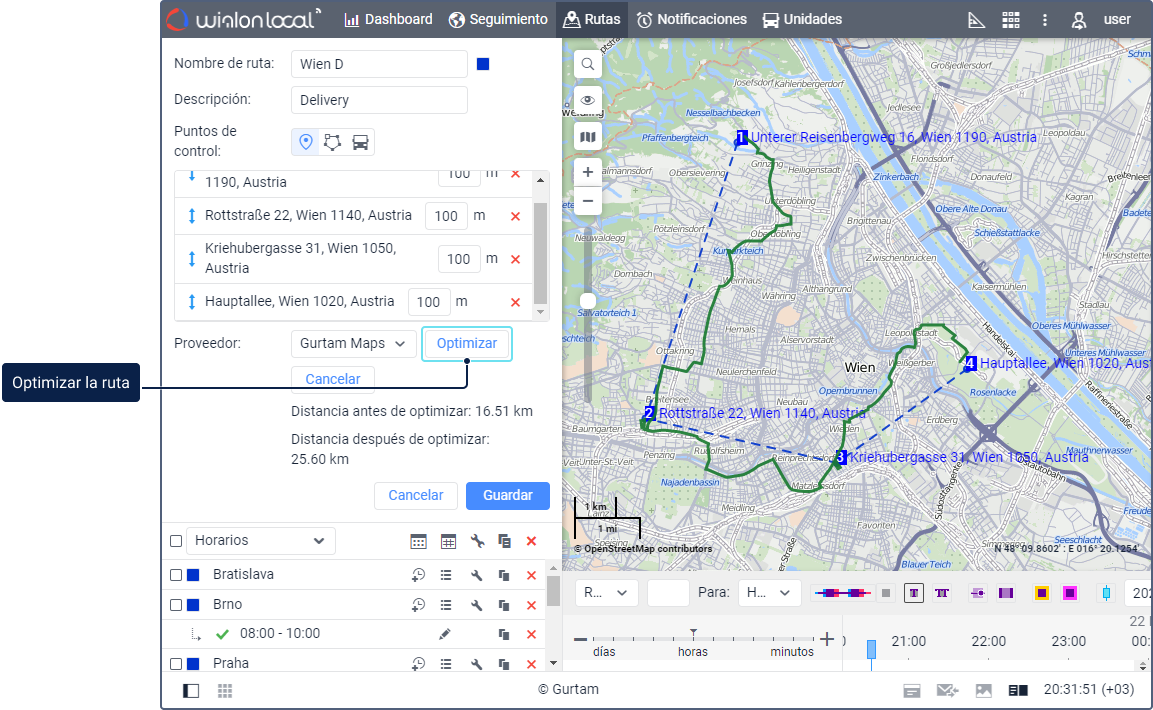Screen dimensions: 1153x710
Task: Open the map layers icon
Action: click(588, 137)
